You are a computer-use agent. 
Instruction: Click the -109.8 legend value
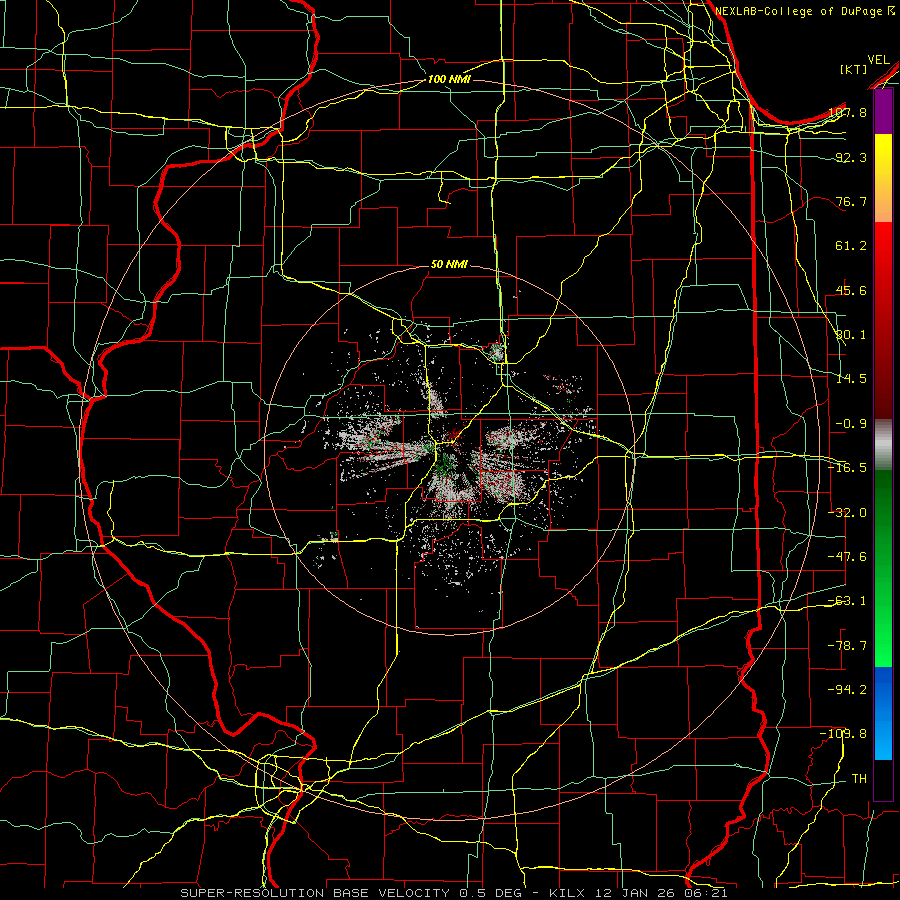pyautogui.click(x=844, y=734)
